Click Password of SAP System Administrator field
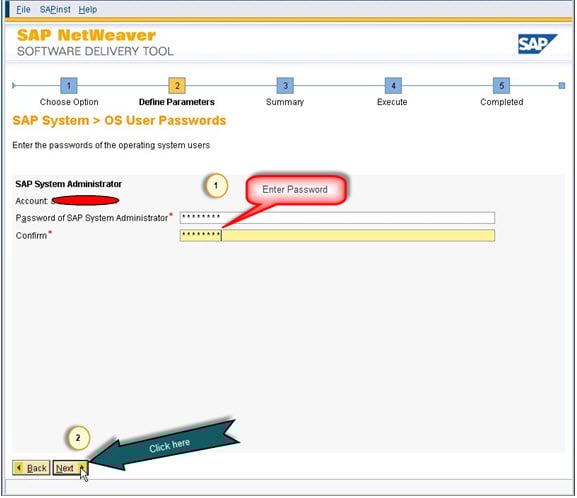577x498 pixels. pyautogui.click(x=337, y=218)
